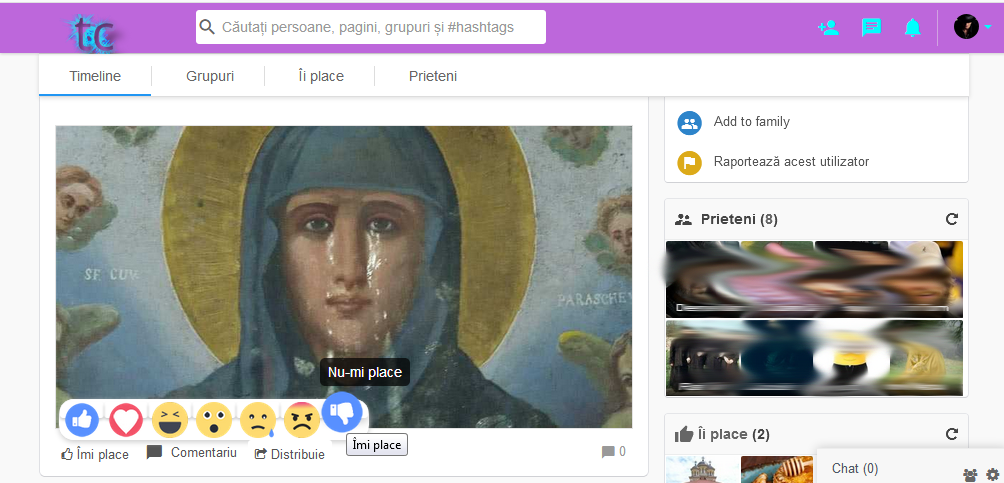1004x483 pixels.
Task: Open the Prieteni tab
Action: pos(433,76)
